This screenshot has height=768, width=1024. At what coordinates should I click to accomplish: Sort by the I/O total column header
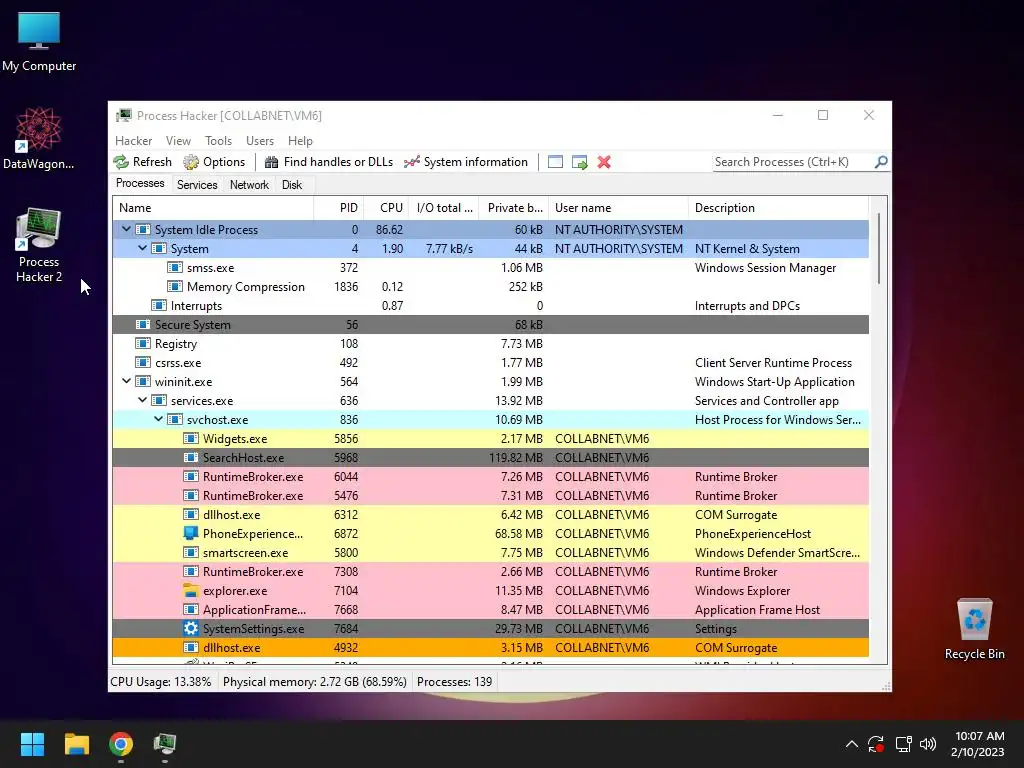click(444, 208)
